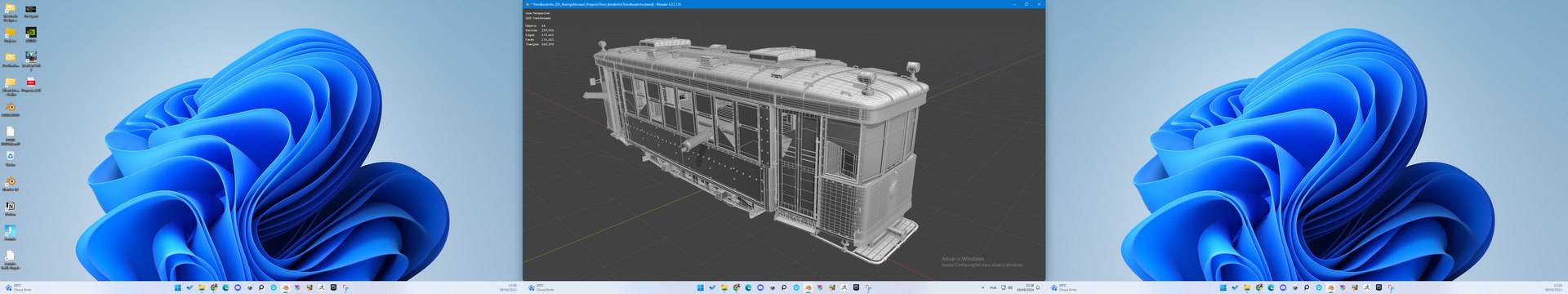
Task: Open POR keyboard language switcher
Action: (993, 287)
